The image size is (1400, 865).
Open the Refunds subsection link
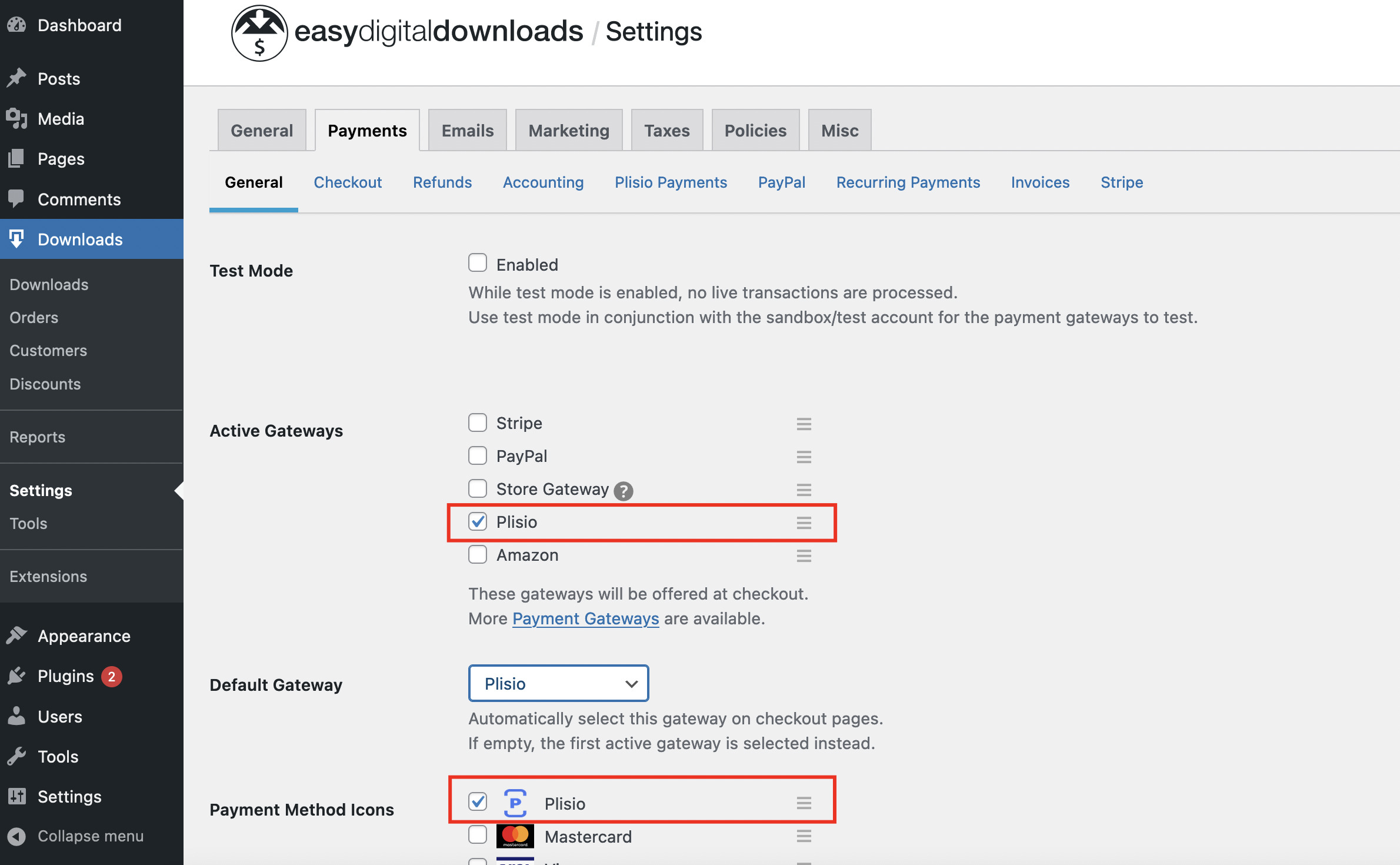[442, 182]
